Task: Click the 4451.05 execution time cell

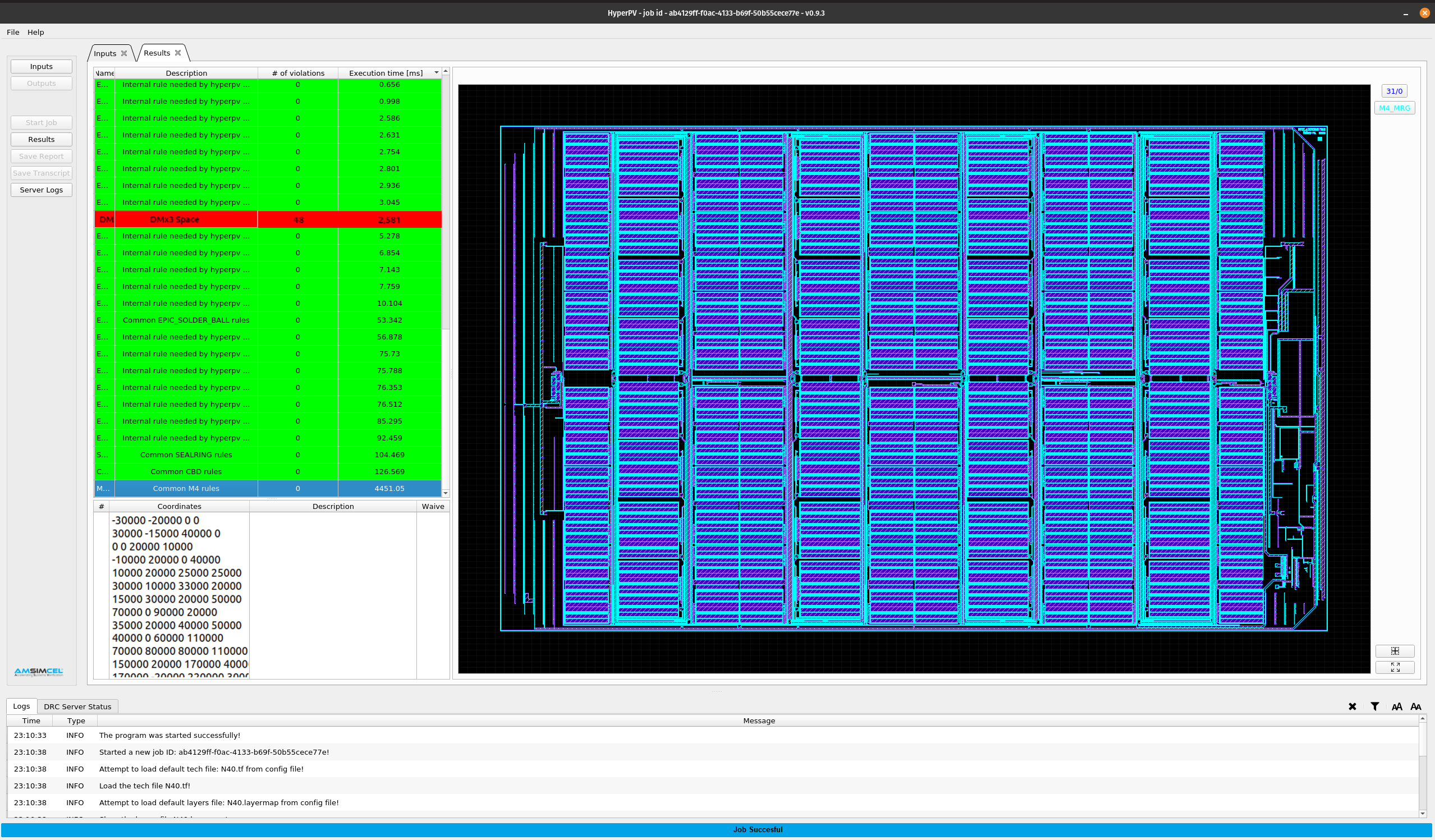Action: pos(389,489)
